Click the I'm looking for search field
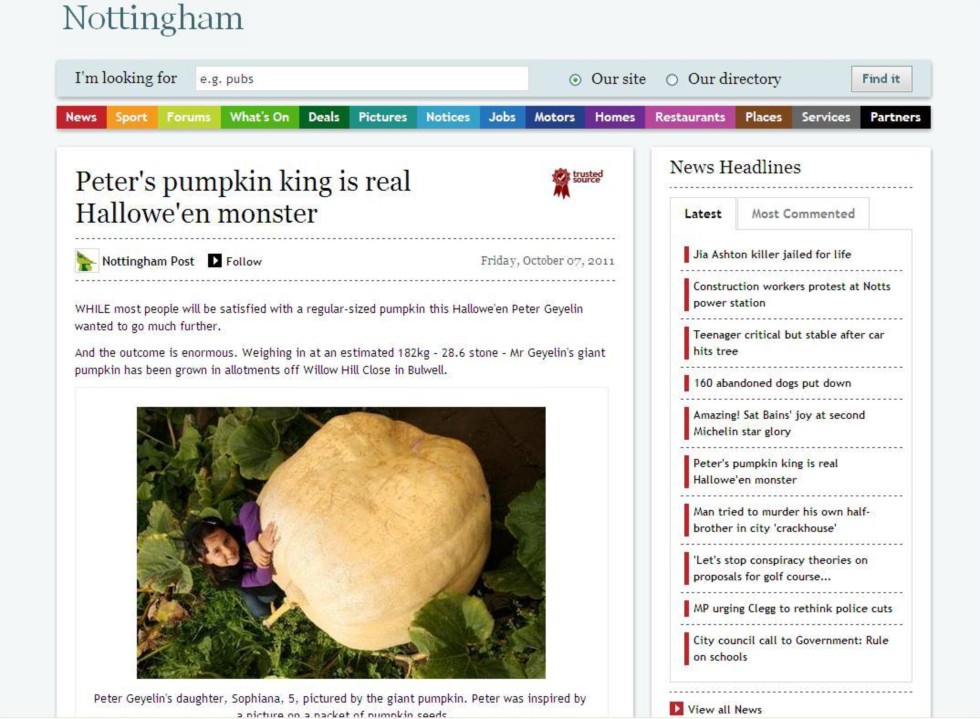 pyautogui.click(x=362, y=79)
